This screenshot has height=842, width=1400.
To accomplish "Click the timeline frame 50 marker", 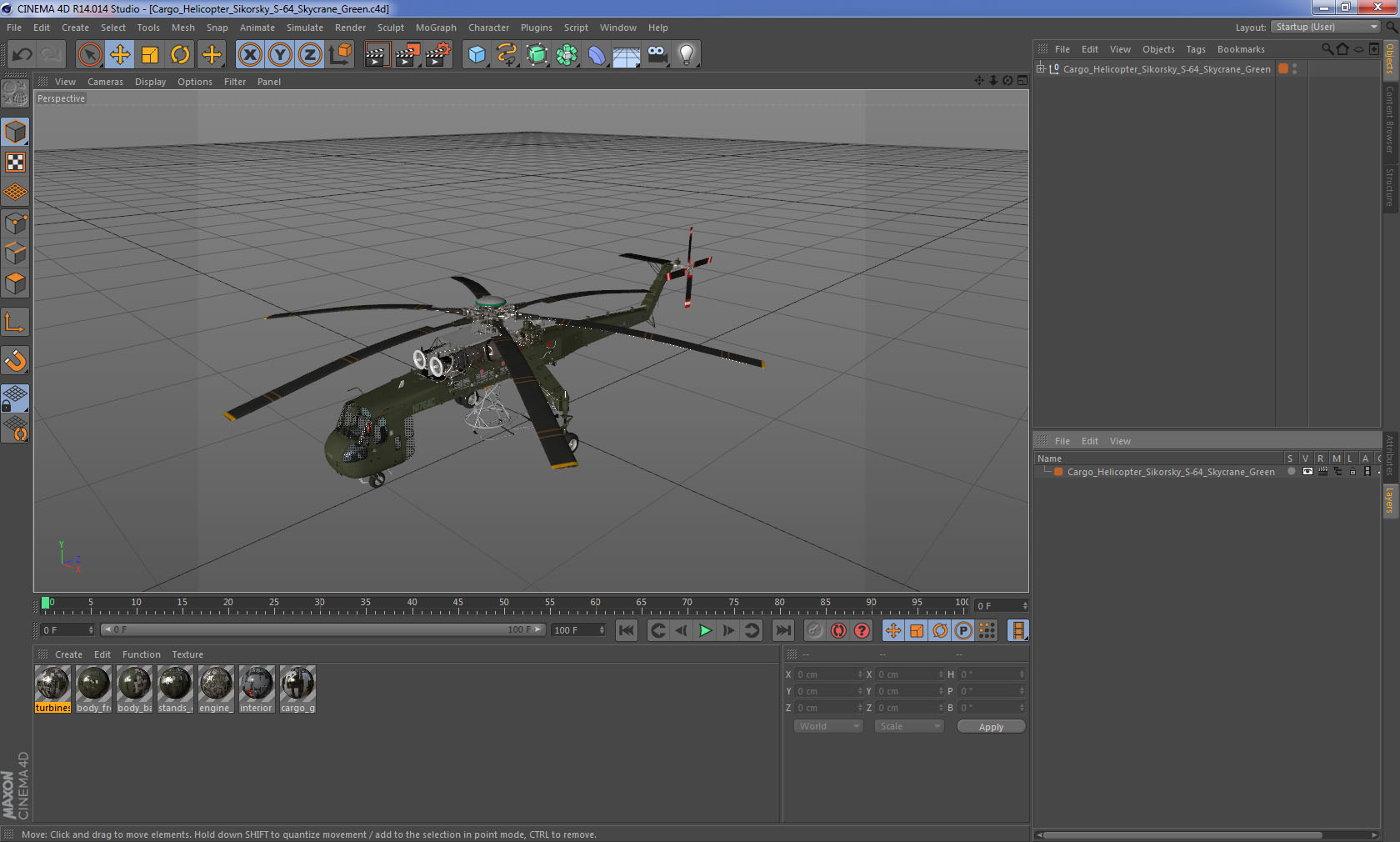I will pos(504,604).
